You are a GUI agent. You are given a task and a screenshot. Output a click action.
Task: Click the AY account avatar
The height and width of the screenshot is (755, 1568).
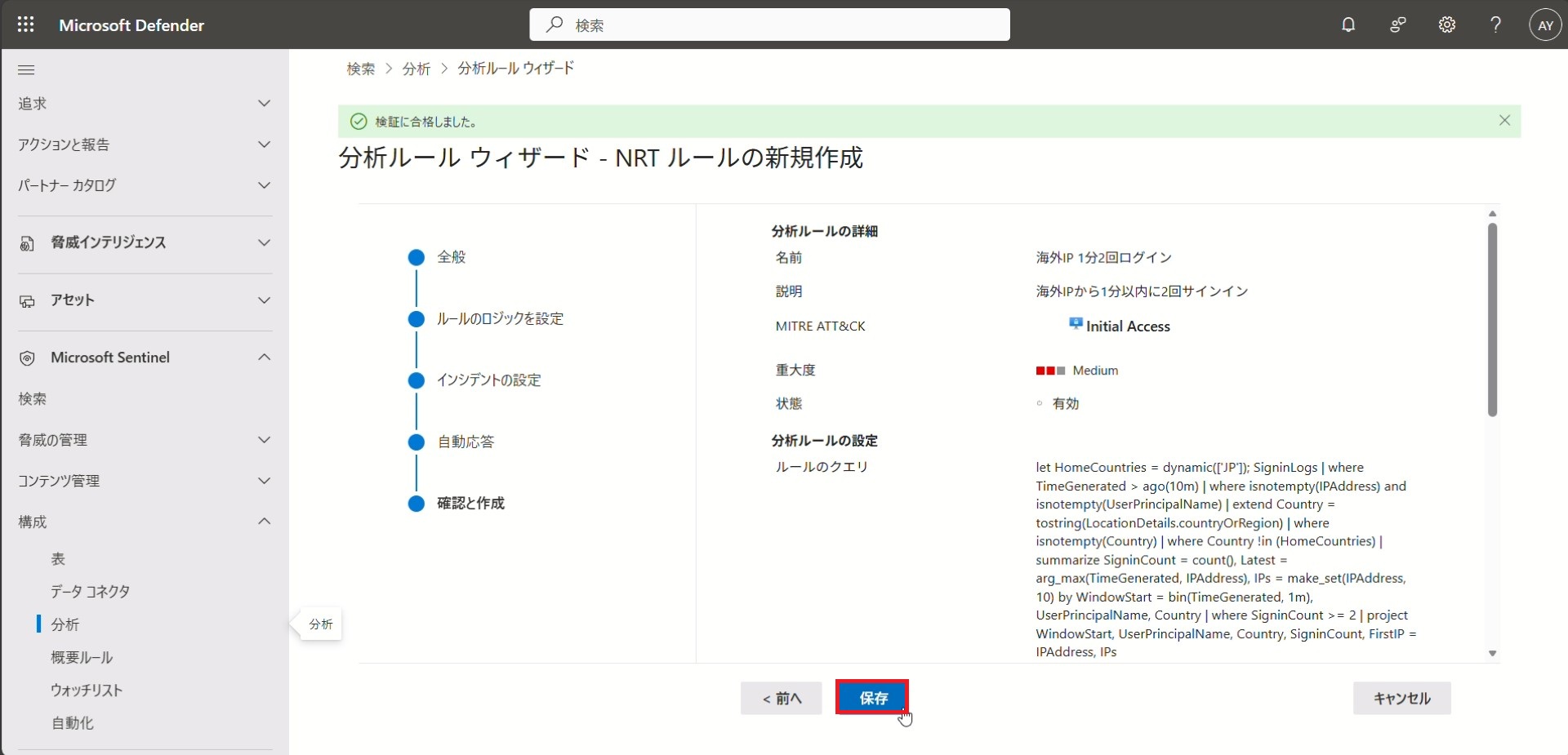pos(1544,24)
